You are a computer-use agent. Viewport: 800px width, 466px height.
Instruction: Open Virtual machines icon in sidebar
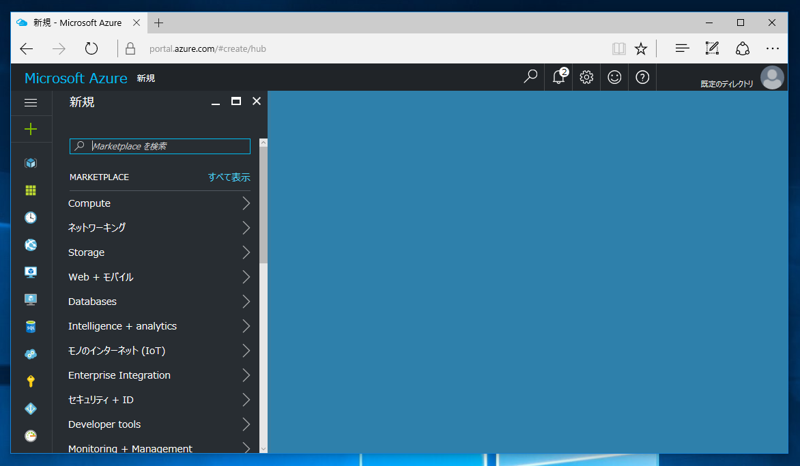(31, 300)
